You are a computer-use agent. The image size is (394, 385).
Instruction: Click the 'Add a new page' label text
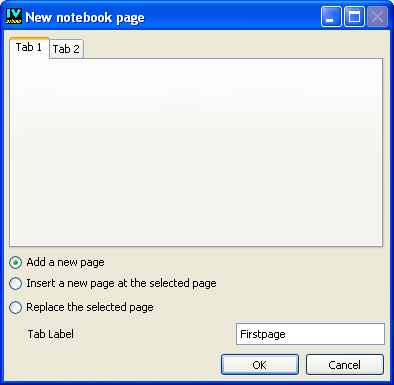coord(65,262)
